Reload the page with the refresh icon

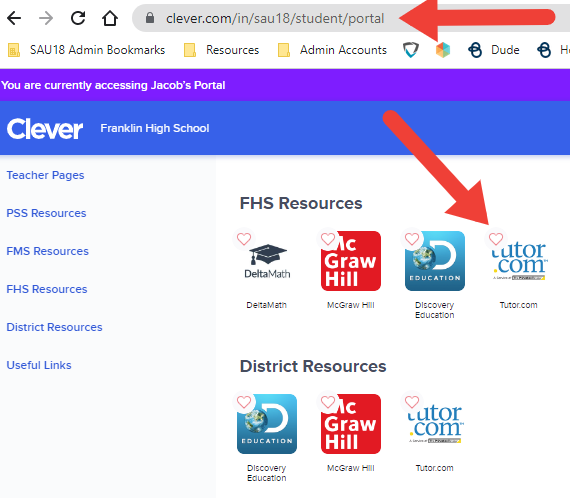(78, 18)
